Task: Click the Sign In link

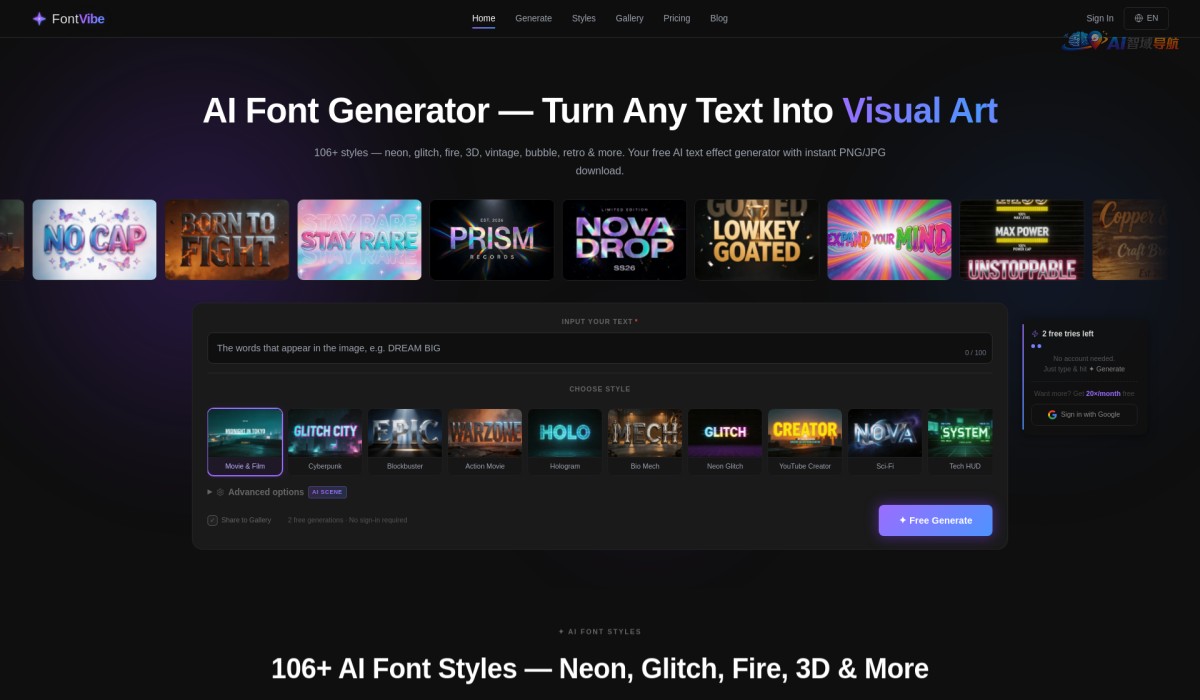Action: (x=1100, y=18)
